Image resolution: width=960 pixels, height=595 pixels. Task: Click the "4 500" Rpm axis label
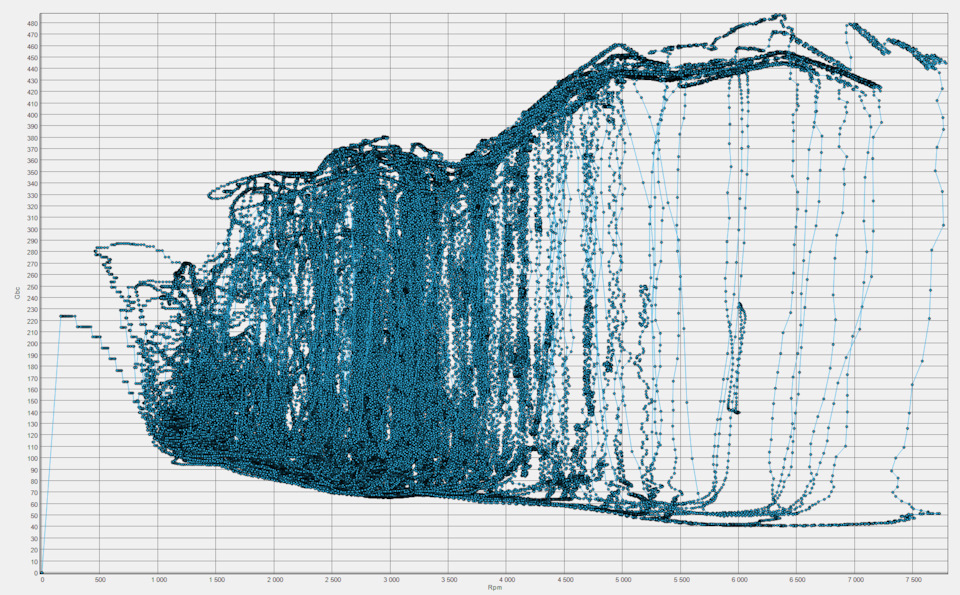click(x=565, y=579)
